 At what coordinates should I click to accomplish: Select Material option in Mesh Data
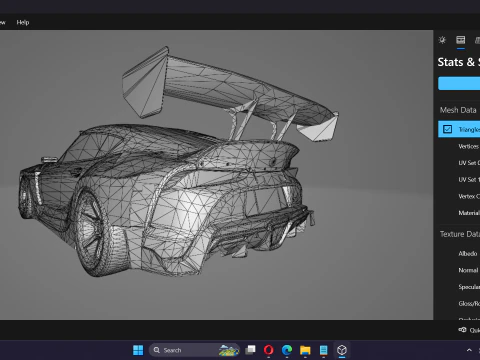pyautogui.click(x=469, y=213)
